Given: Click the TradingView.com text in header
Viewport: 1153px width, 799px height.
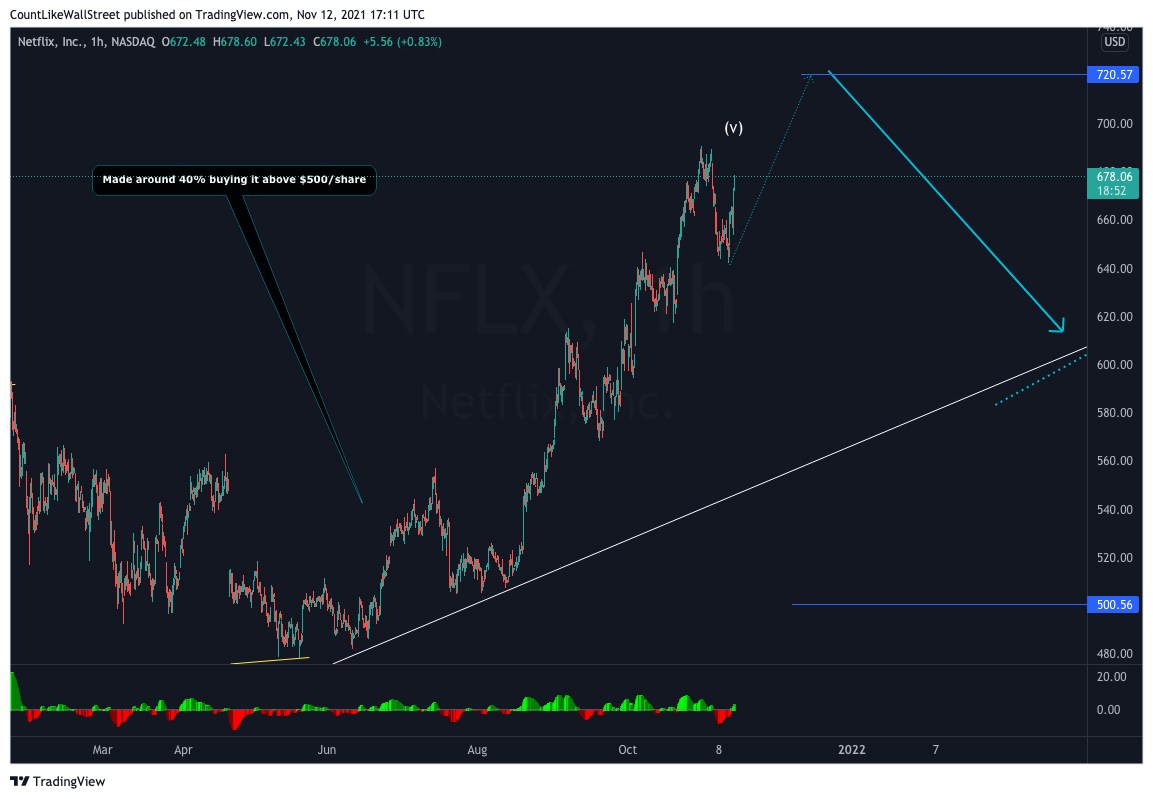Looking at the screenshot, I should coord(241,15).
